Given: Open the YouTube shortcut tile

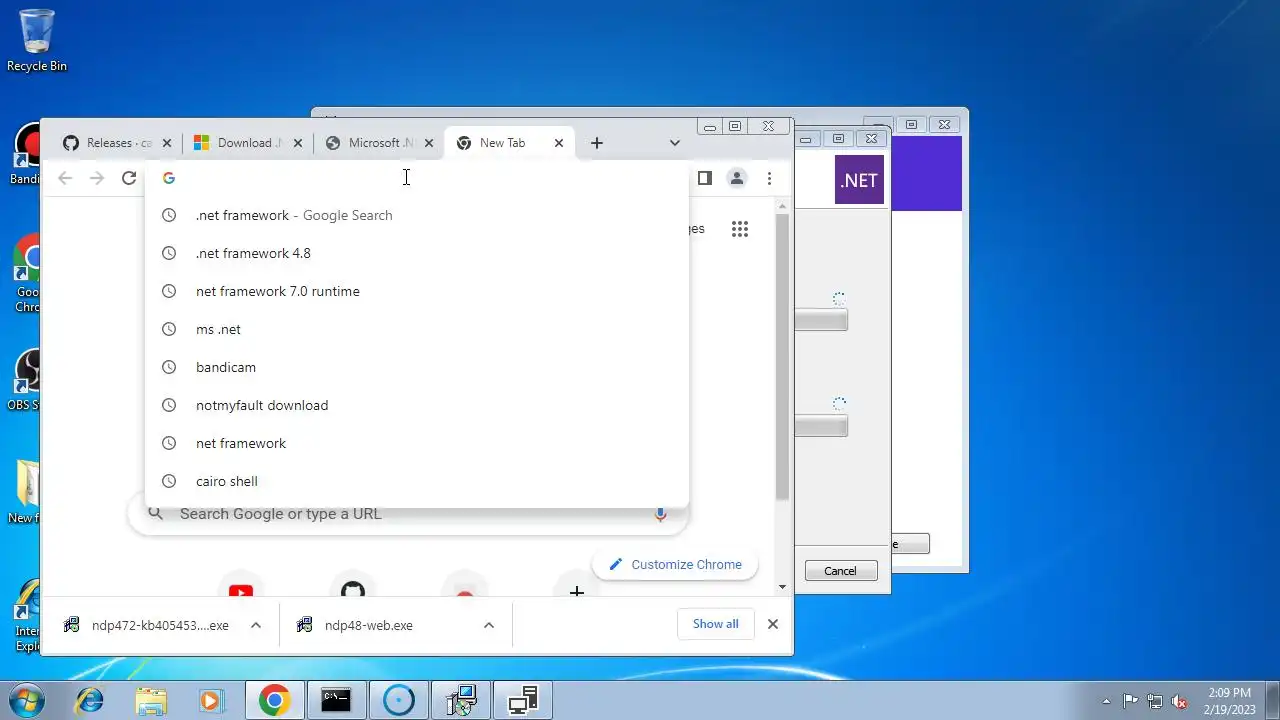Looking at the screenshot, I should [241, 592].
